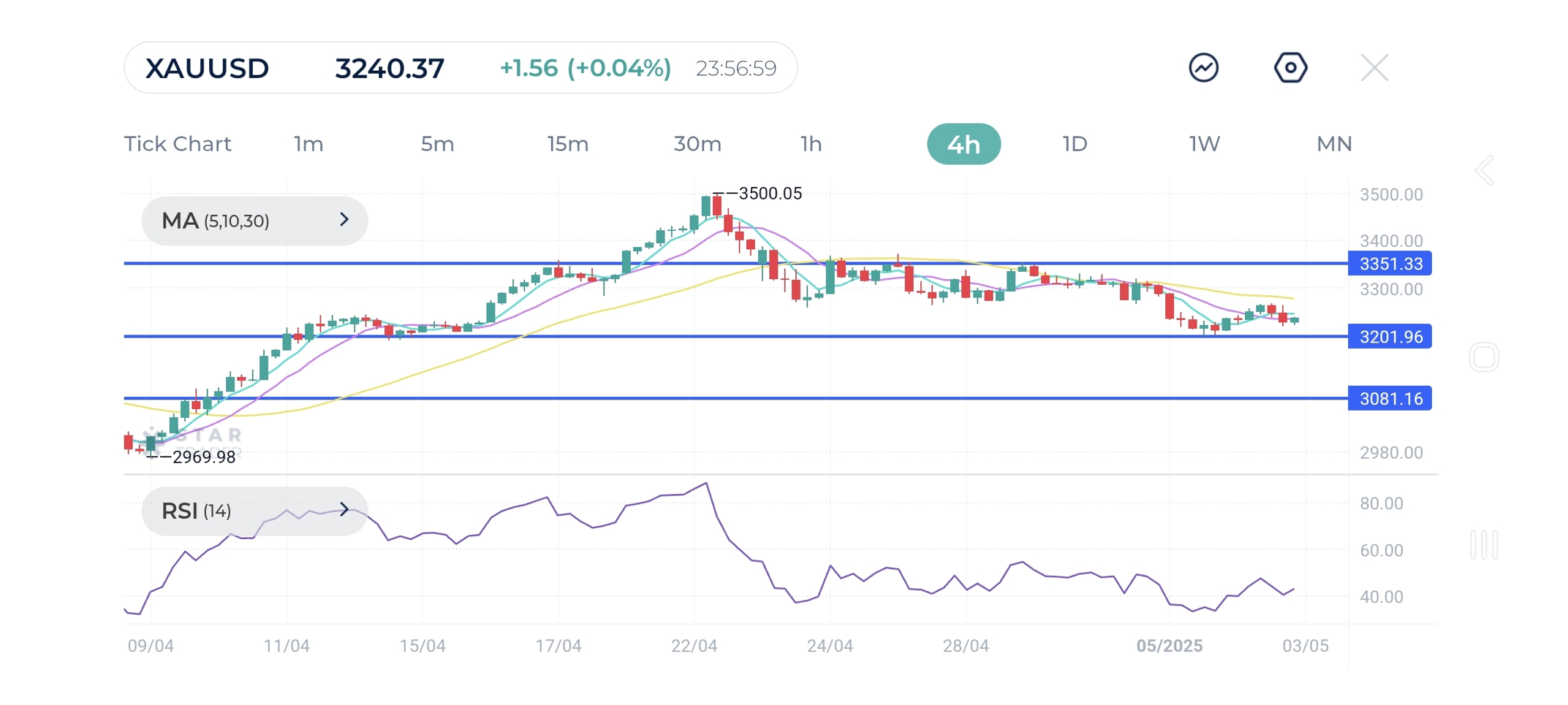Tap the back chevron on right edge
Image resolution: width=1568 pixels, height=705 pixels.
click(1484, 171)
